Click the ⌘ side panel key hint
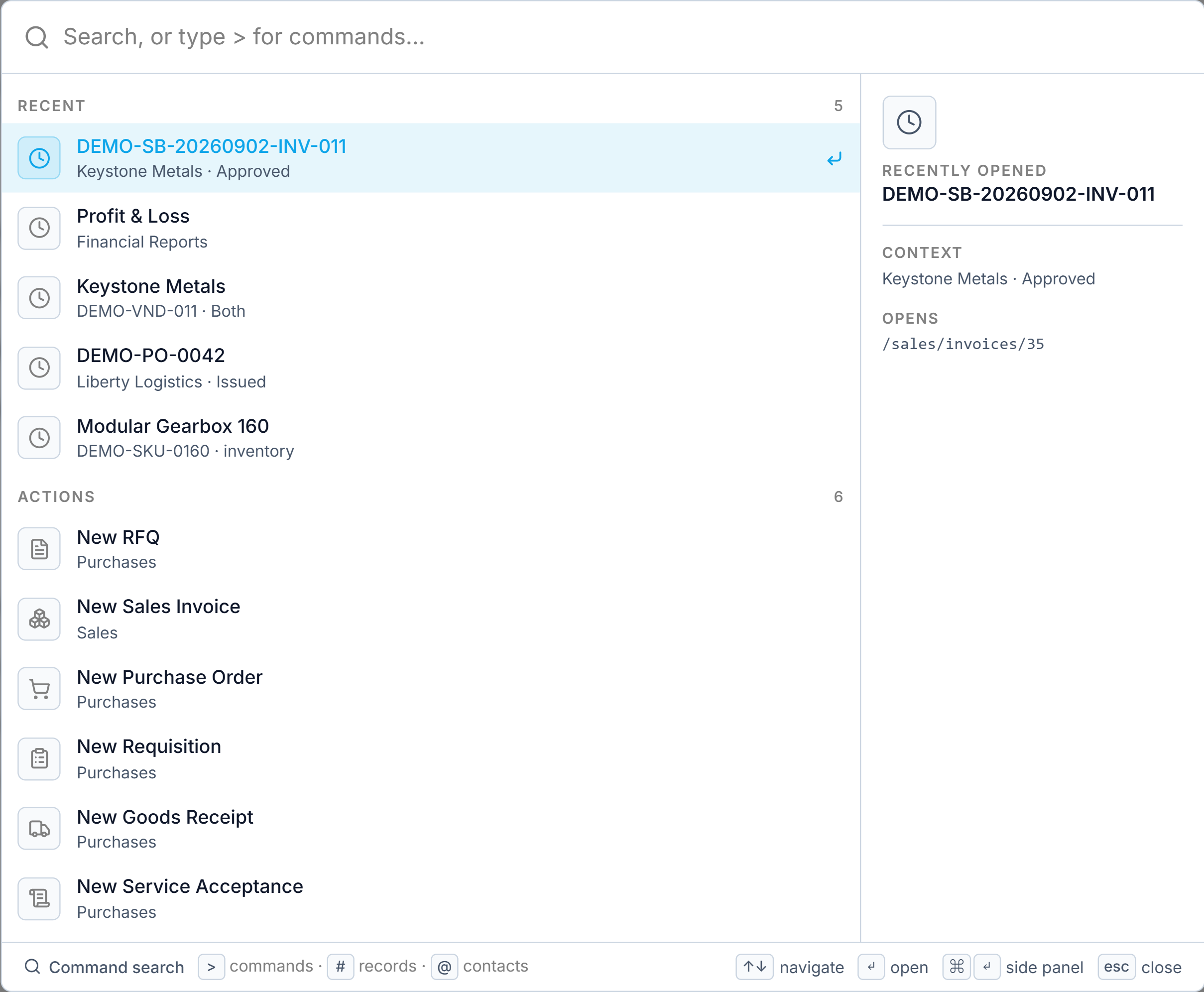 tap(957, 967)
